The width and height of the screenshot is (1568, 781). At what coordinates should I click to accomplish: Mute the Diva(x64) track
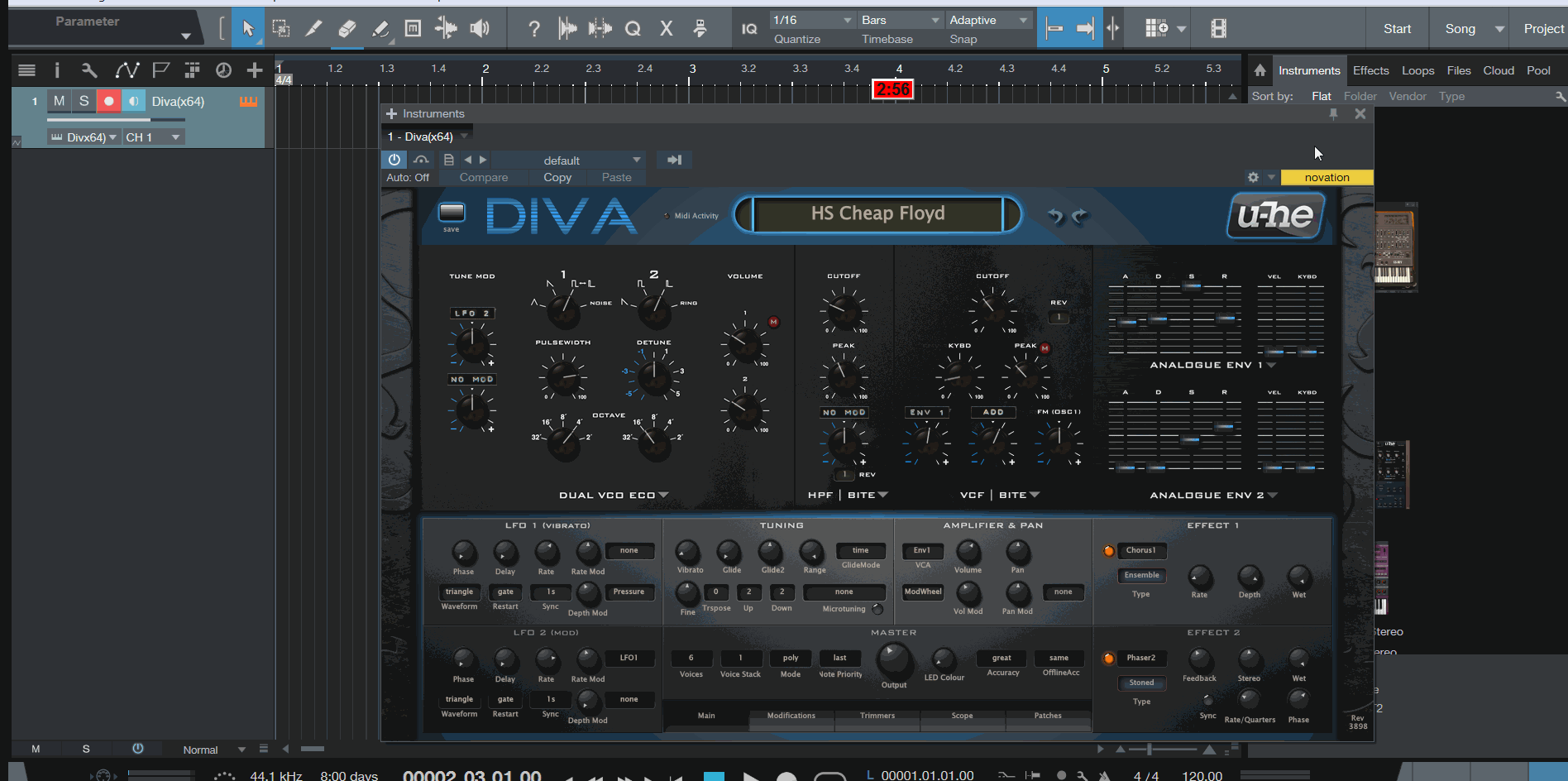click(59, 101)
